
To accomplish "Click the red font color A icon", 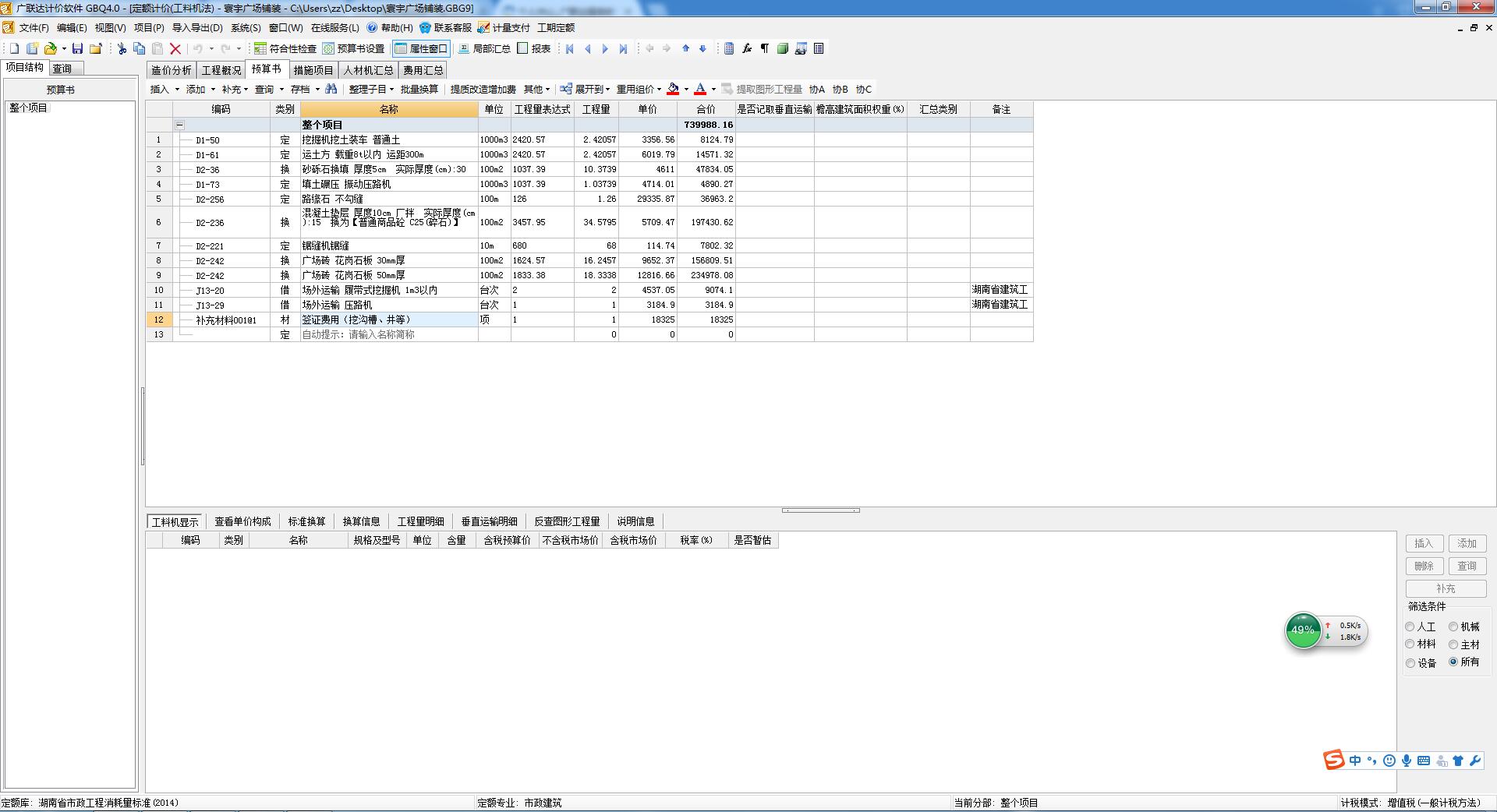I will pyautogui.click(x=700, y=89).
